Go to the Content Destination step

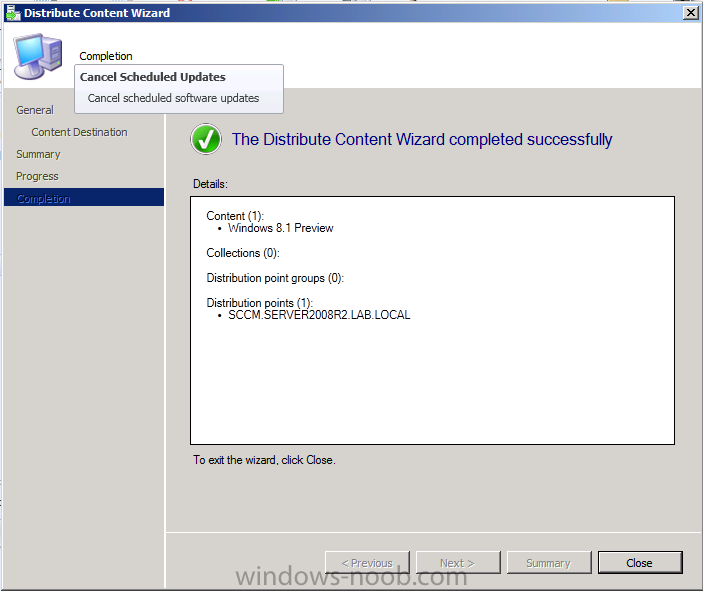[x=79, y=132]
